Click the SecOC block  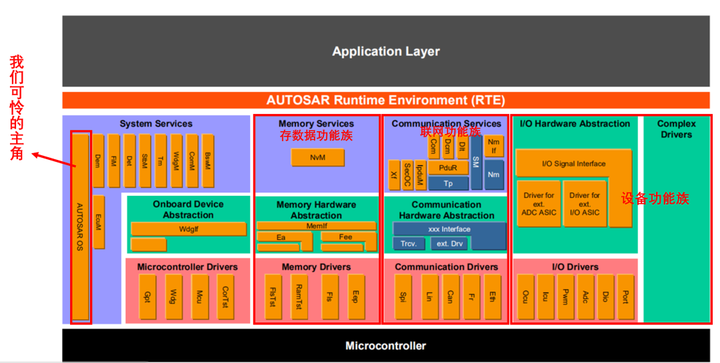[407, 175]
